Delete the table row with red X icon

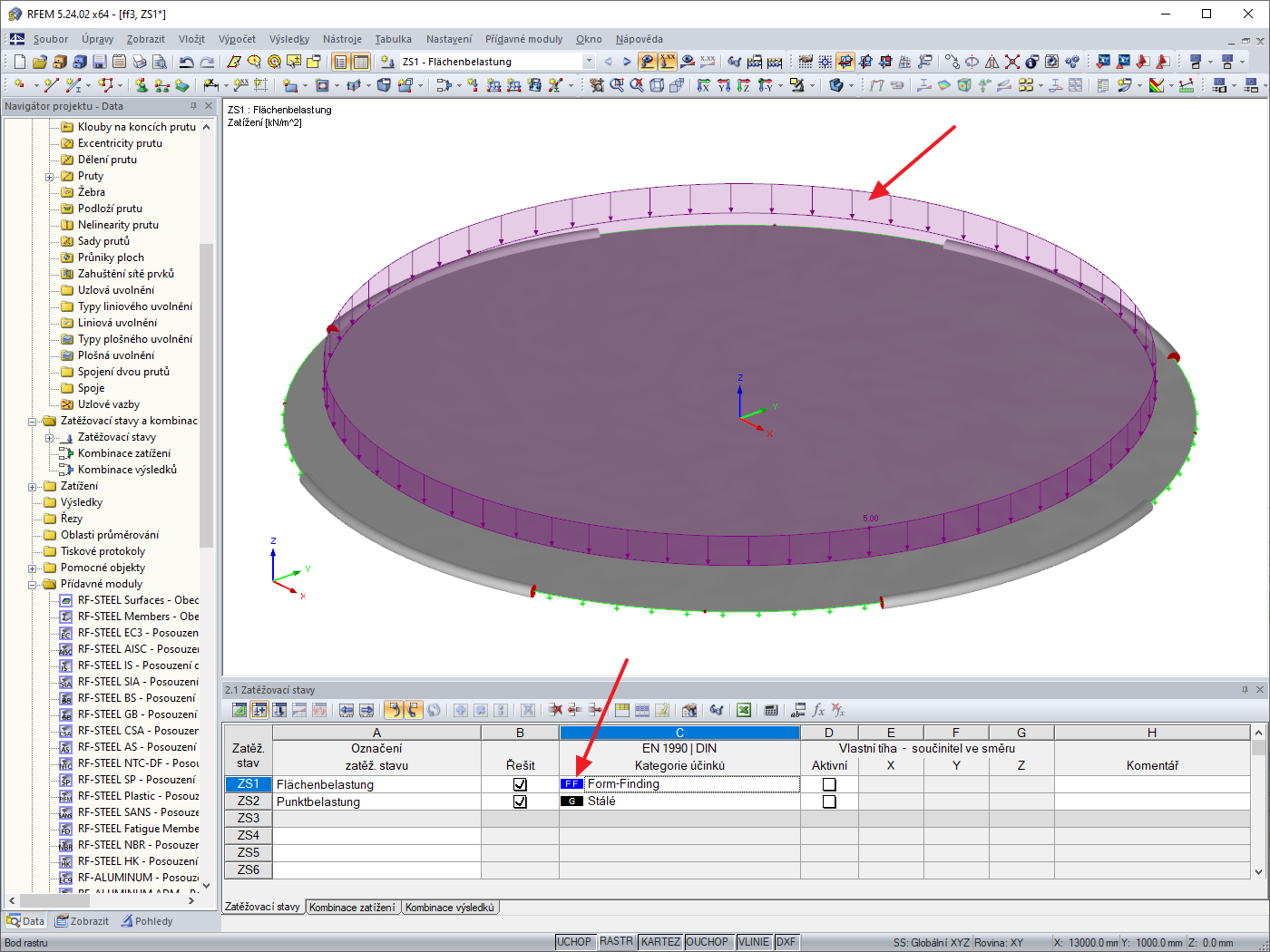pos(555,710)
